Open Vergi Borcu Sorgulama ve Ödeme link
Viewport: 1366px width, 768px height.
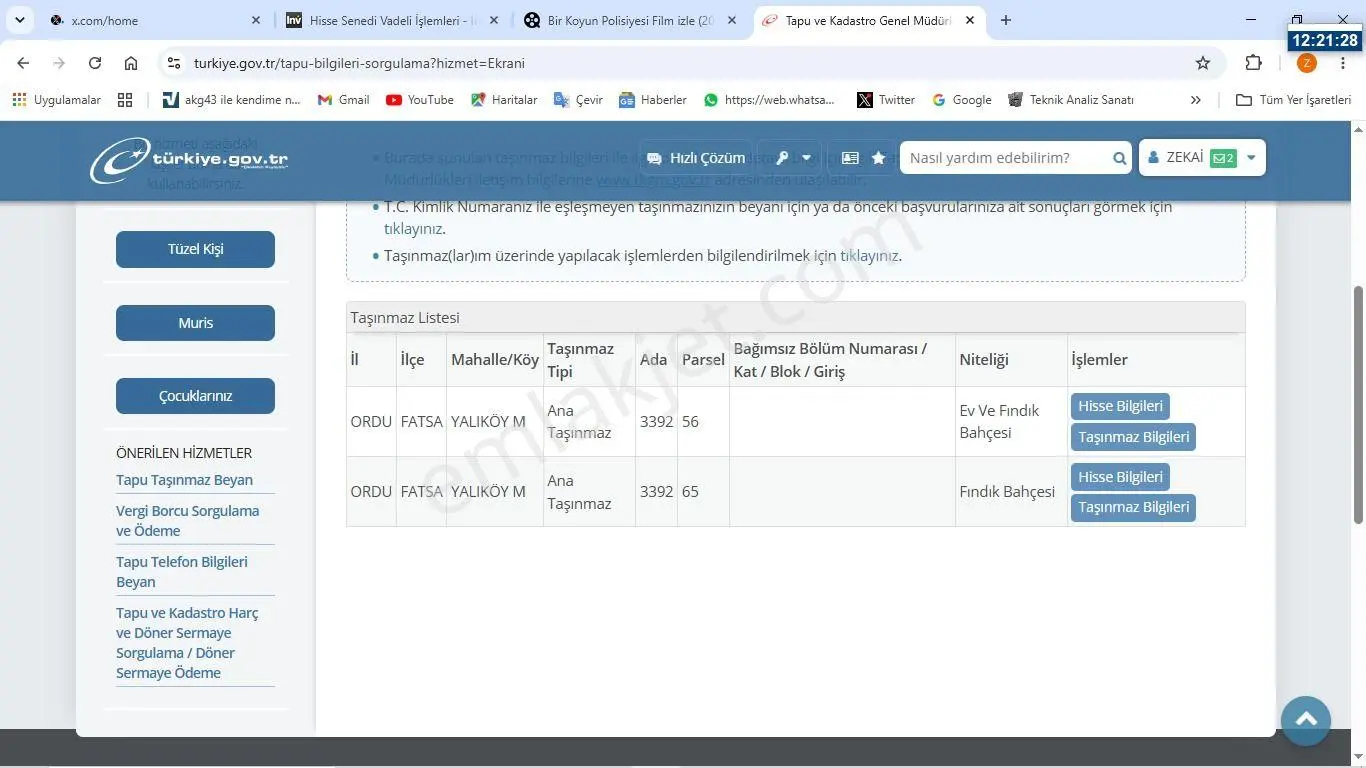[x=187, y=521]
